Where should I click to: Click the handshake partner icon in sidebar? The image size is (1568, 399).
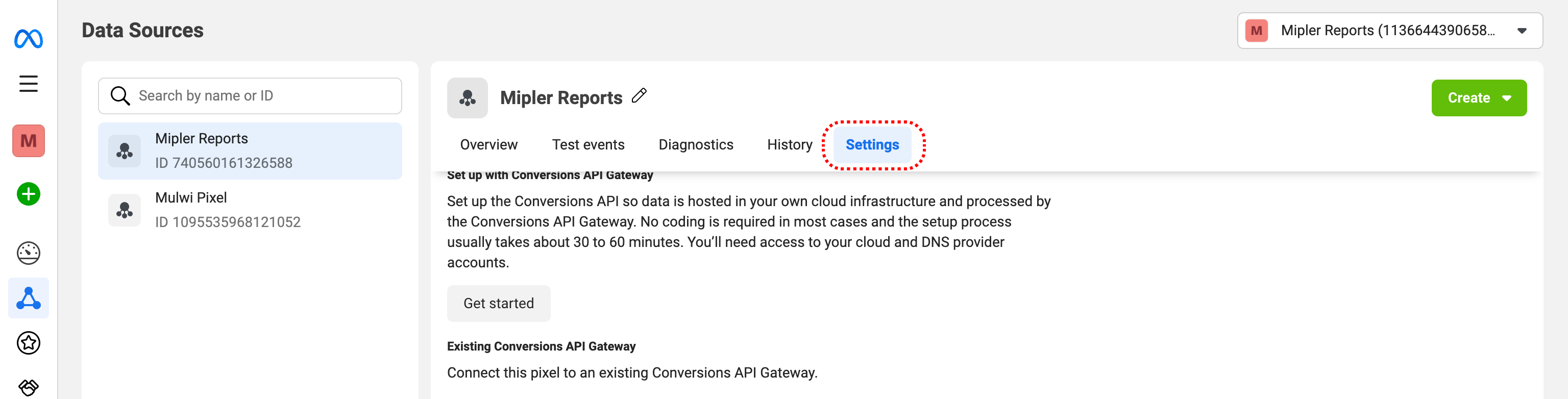[29, 387]
